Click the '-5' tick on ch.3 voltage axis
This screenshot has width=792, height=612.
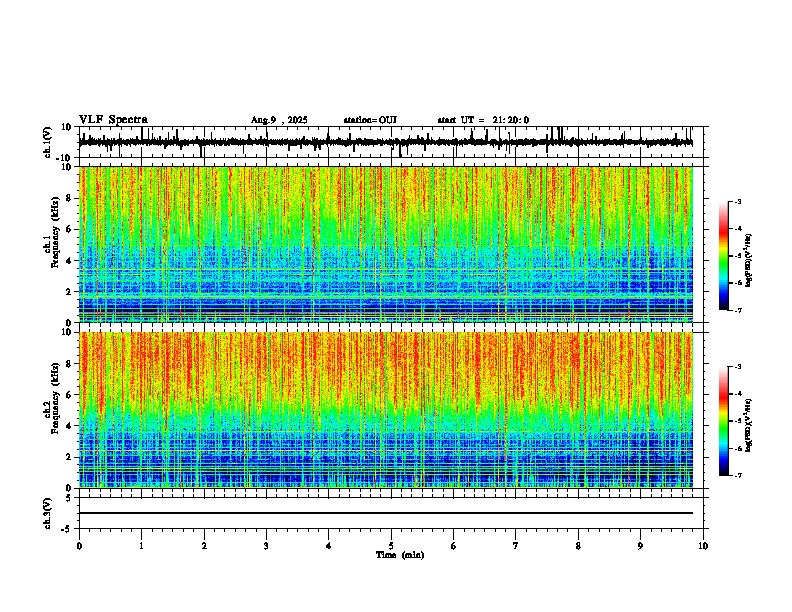[x=67, y=529]
